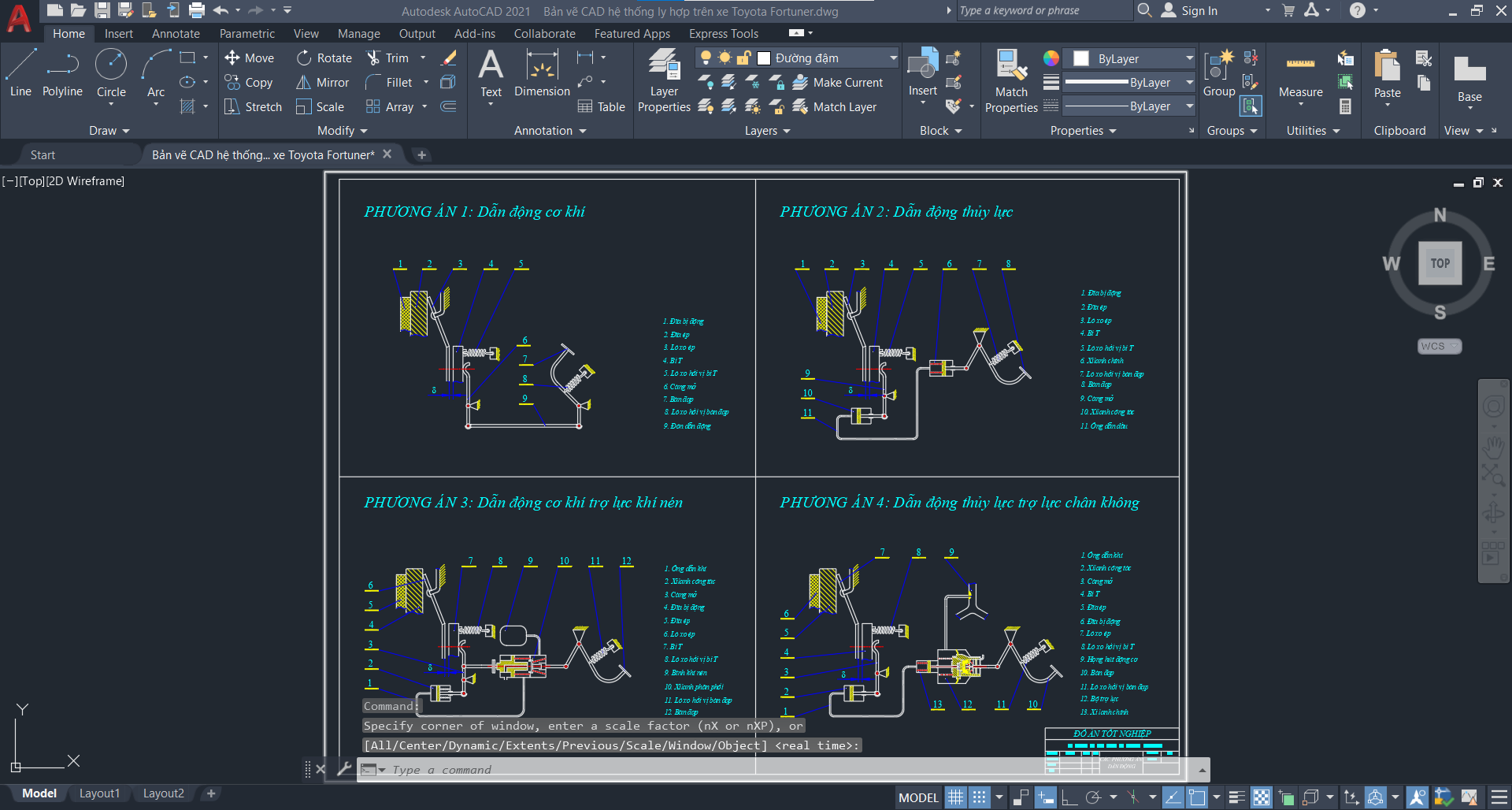Open the linetype ByLayer dropdown
The width and height of the screenshot is (1512, 810).
(1189, 106)
